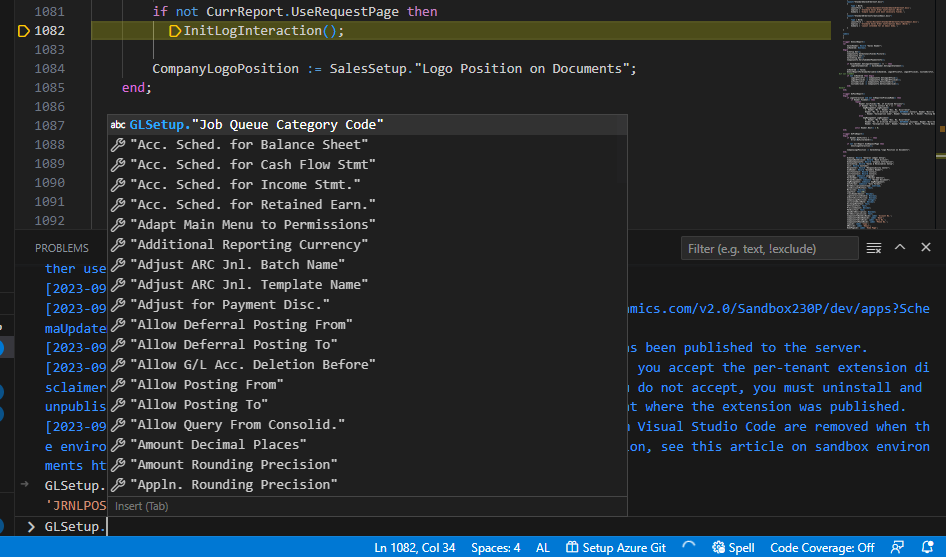
Task: Open go-to-line via Ln 1082, Col 34
Action: 414,547
